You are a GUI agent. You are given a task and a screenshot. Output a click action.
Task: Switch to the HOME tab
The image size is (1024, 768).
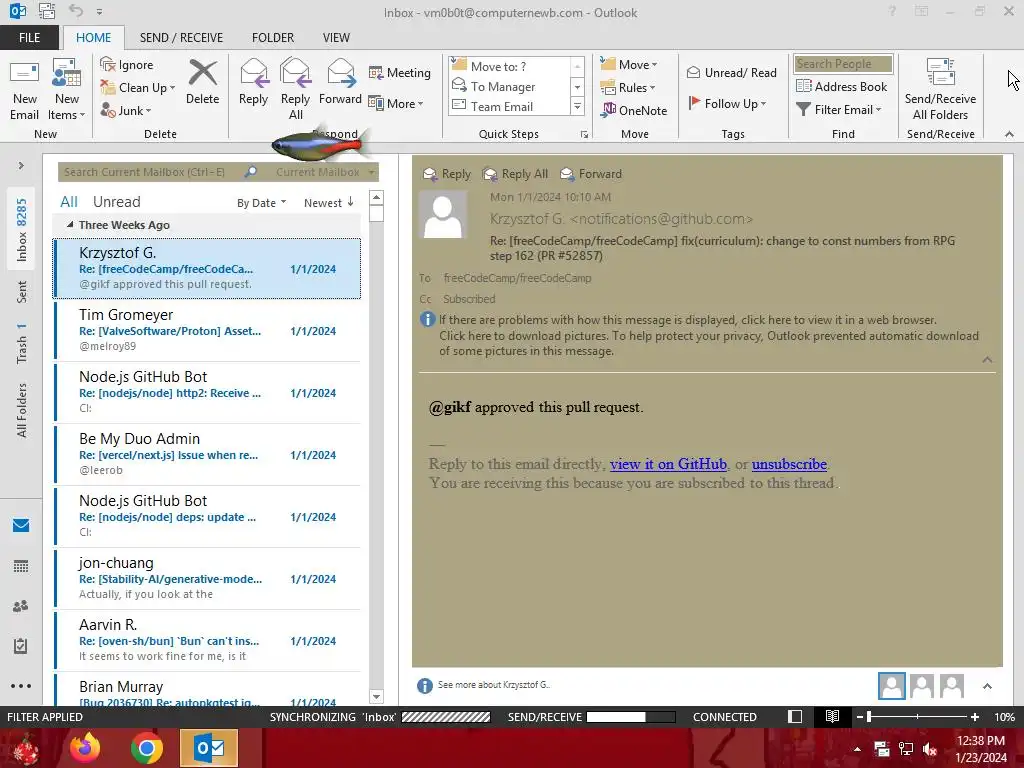pyautogui.click(x=93, y=38)
